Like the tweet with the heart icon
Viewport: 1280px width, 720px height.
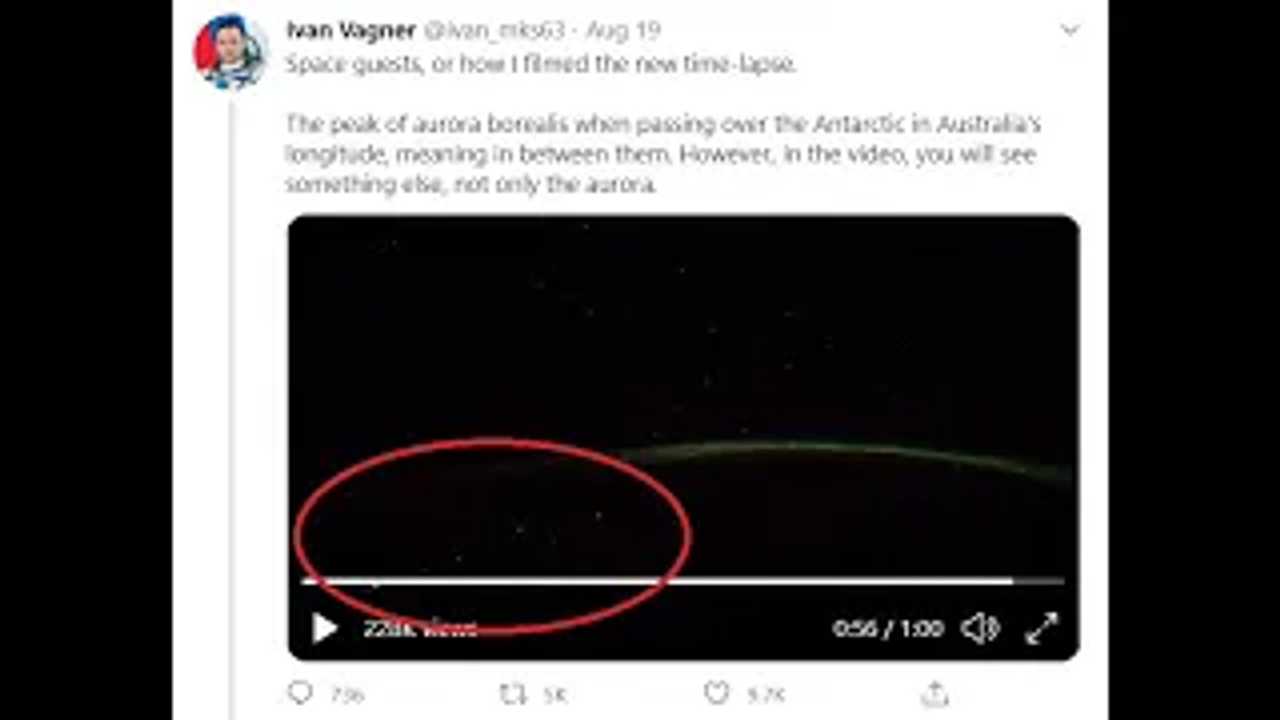(716, 692)
